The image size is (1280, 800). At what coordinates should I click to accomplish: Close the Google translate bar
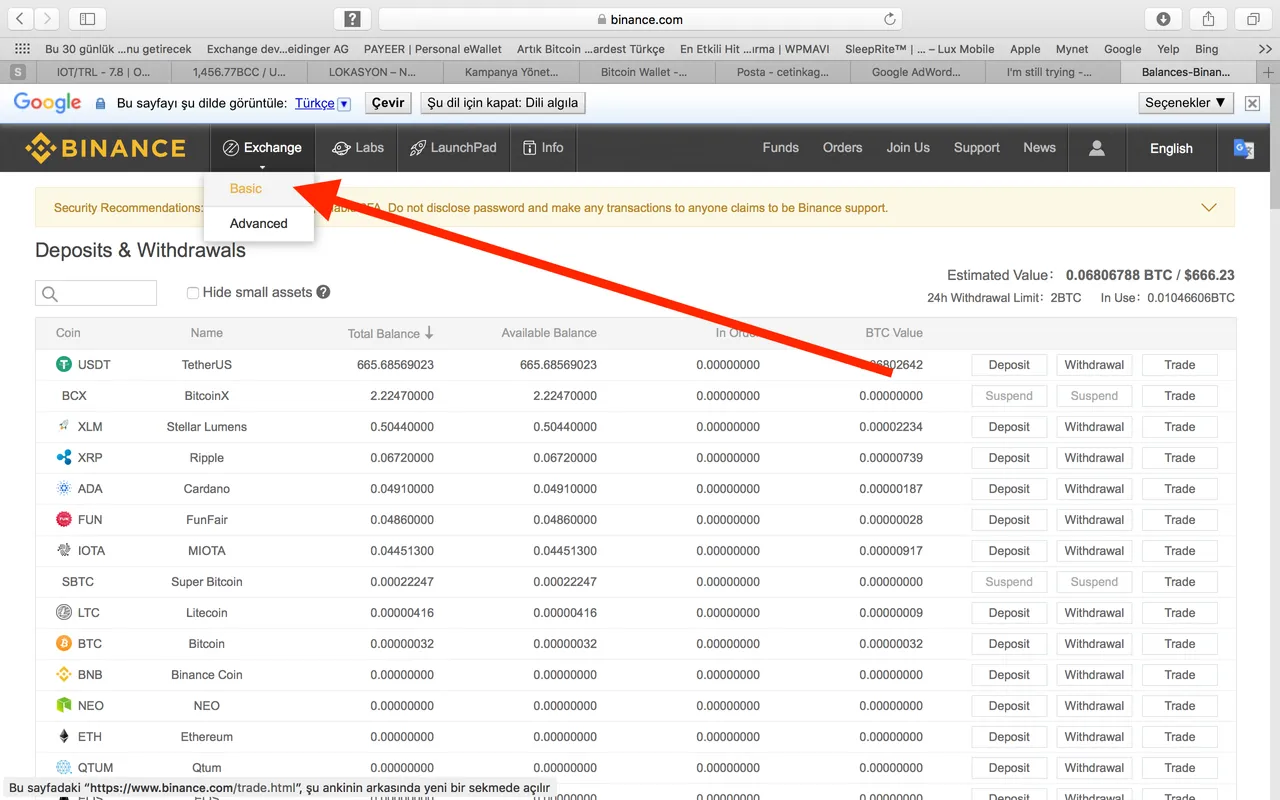click(1252, 103)
